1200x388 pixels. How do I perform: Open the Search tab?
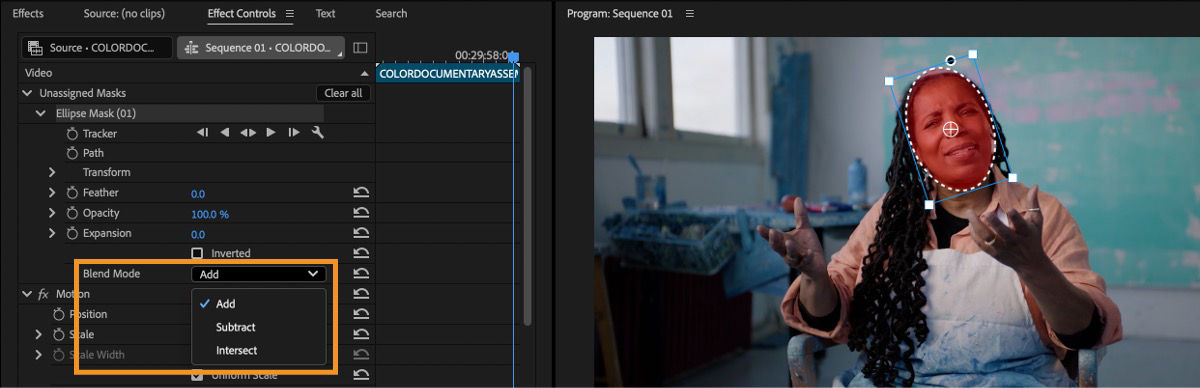[391, 14]
